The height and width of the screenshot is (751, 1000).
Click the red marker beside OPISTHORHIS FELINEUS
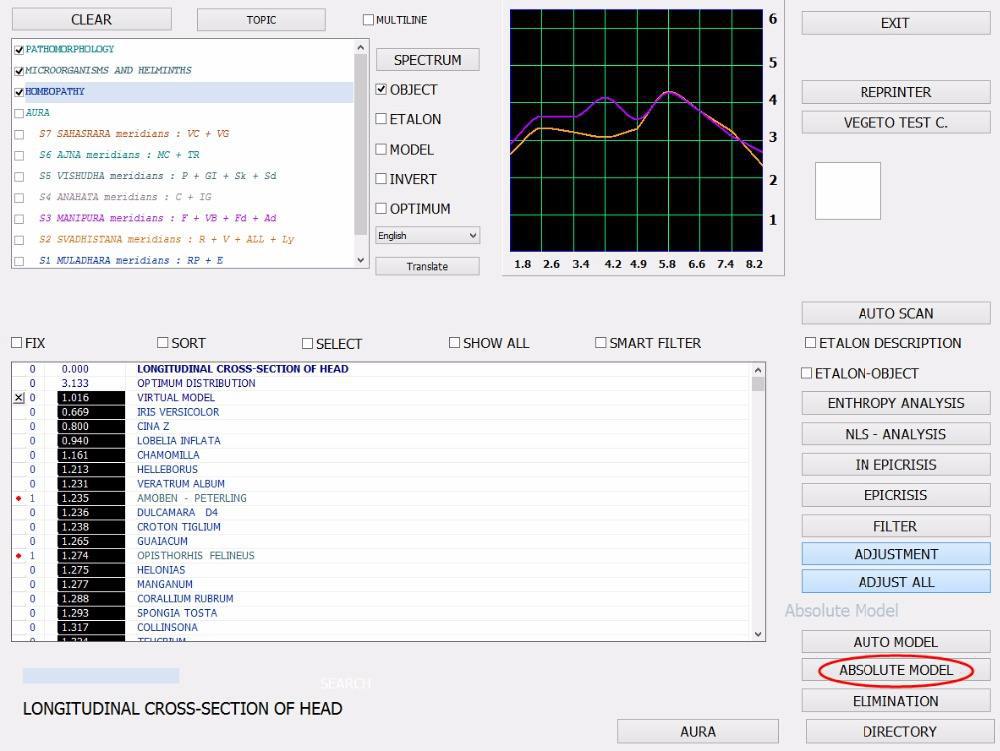(x=18, y=556)
